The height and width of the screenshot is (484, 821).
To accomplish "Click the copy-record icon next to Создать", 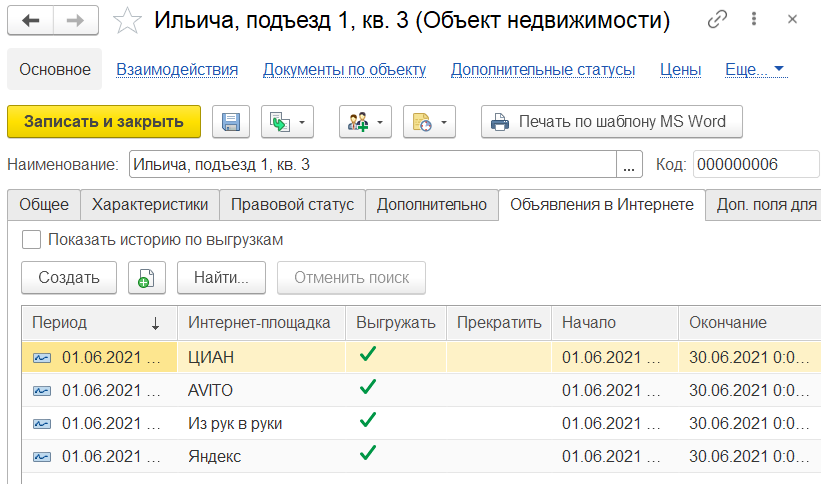I will (147, 278).
